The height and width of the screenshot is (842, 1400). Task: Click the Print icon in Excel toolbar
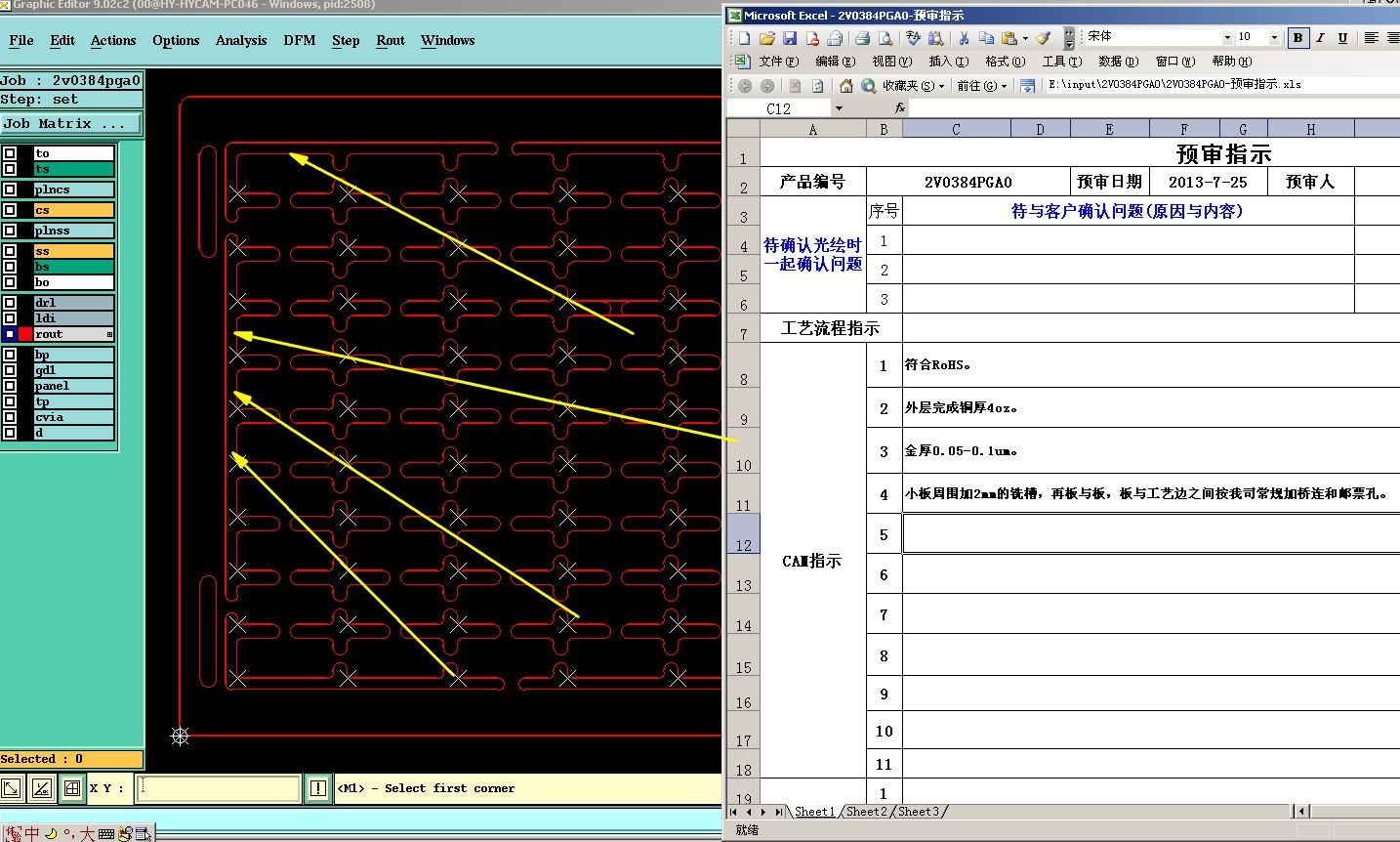click(x=862, y=38)
